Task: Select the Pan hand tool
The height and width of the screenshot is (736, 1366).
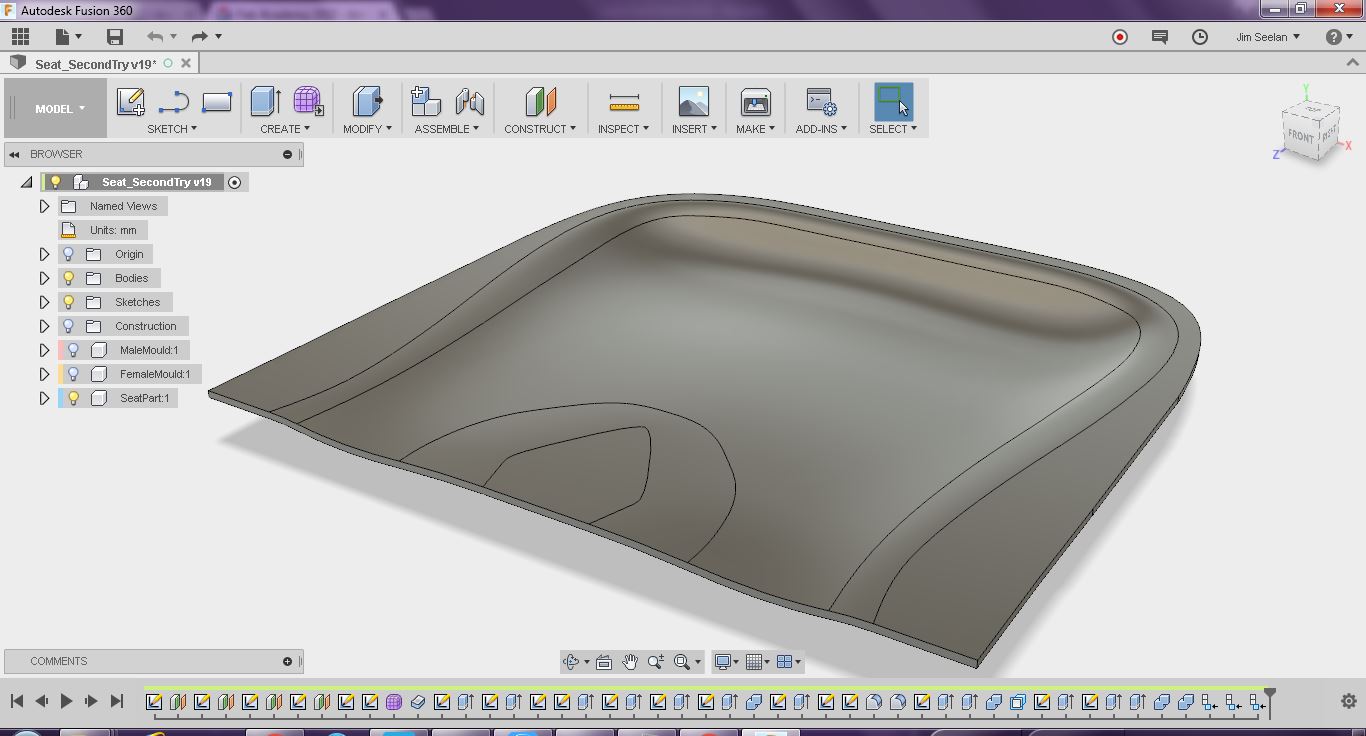Action: point(630,662)
